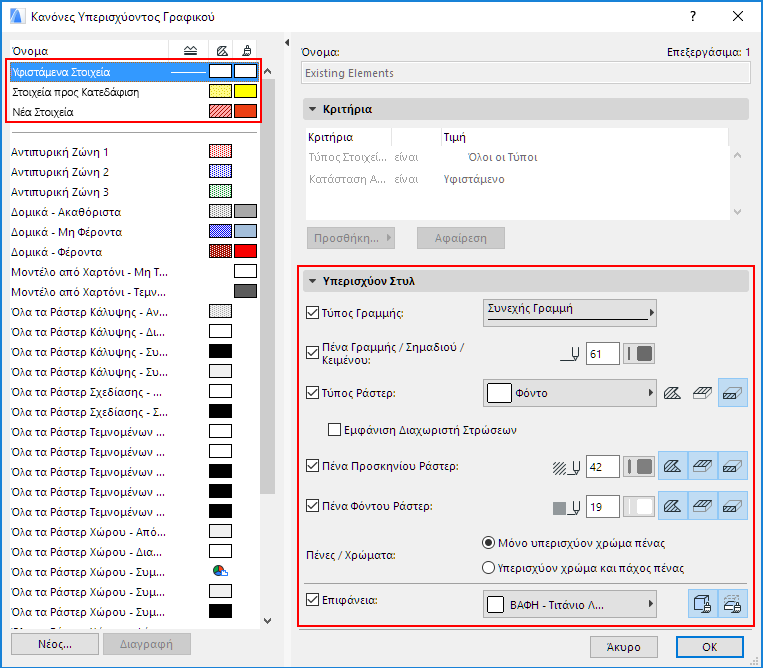763x668 pixels.
Task: Click Existing Elements name field
Action: coord(526,73)
